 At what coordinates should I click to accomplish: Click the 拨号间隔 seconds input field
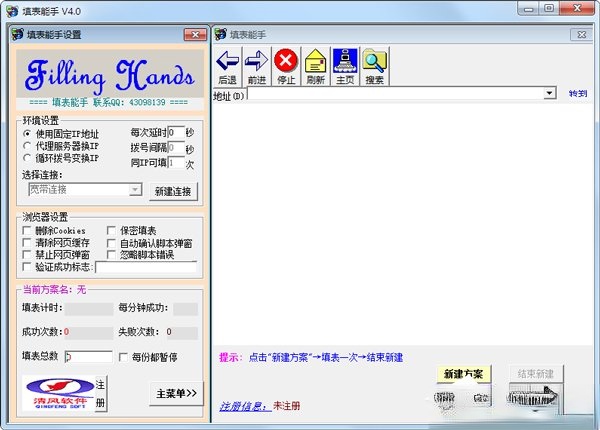click(x=176, y=148)
